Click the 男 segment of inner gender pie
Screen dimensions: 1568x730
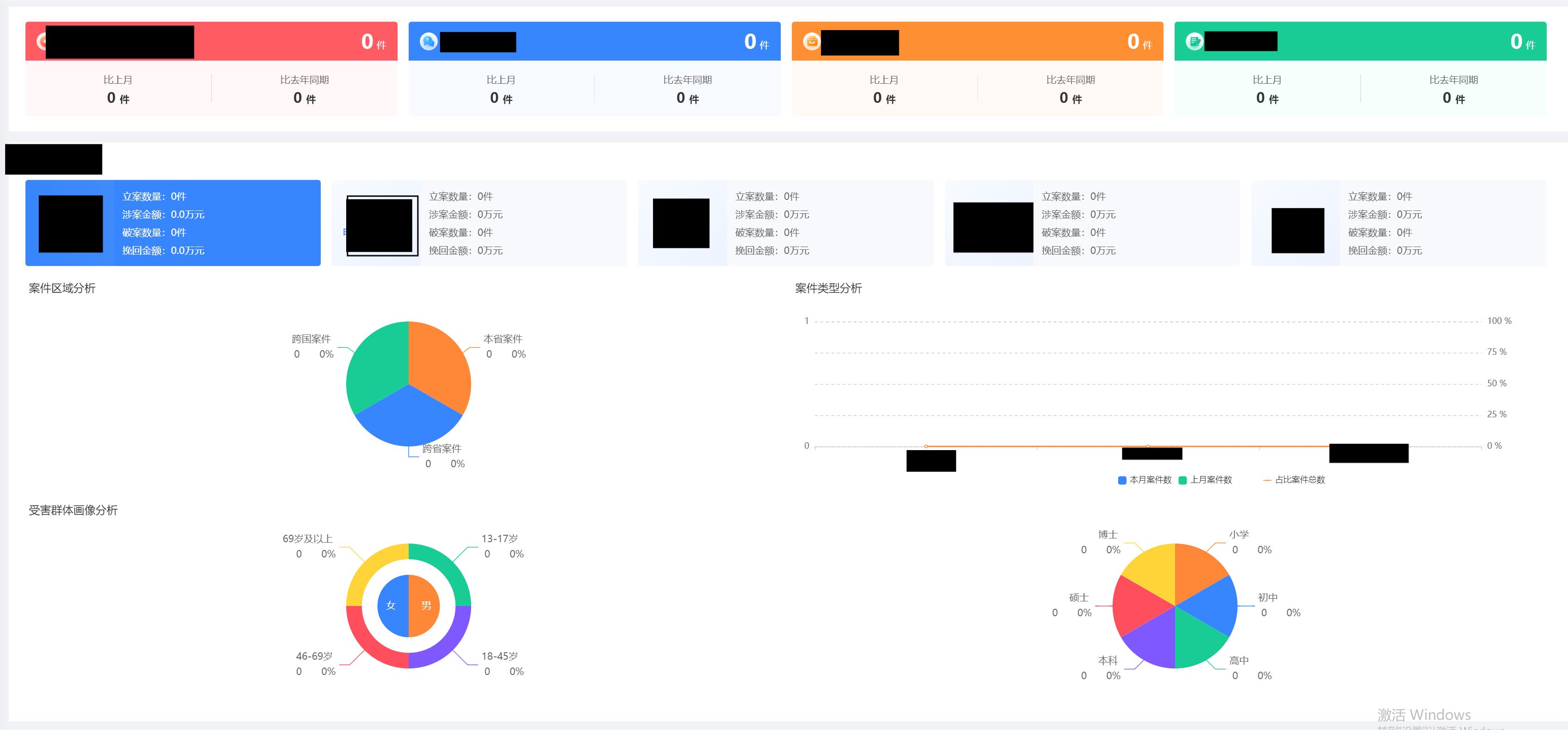point(425,606)
